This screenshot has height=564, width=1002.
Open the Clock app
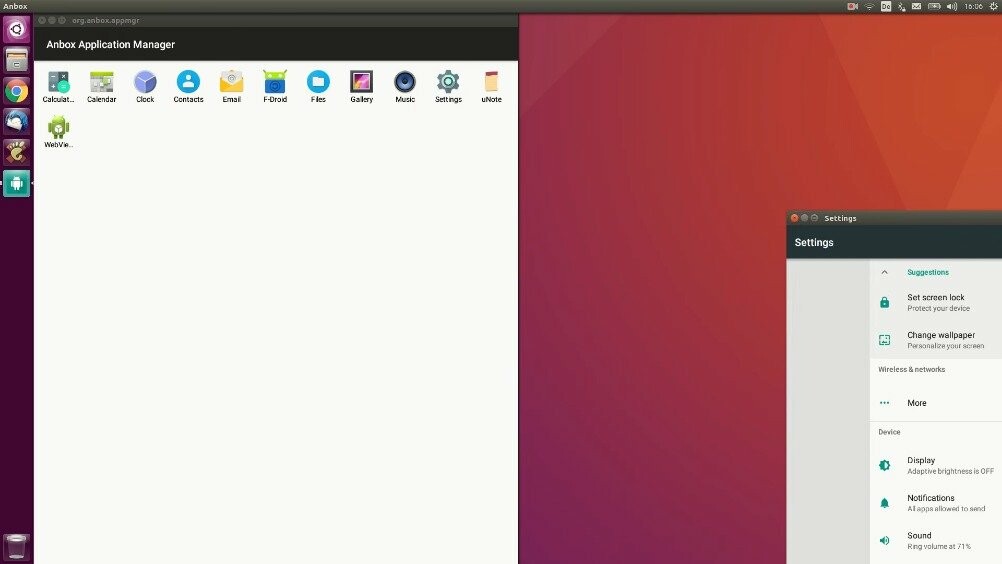145,83
